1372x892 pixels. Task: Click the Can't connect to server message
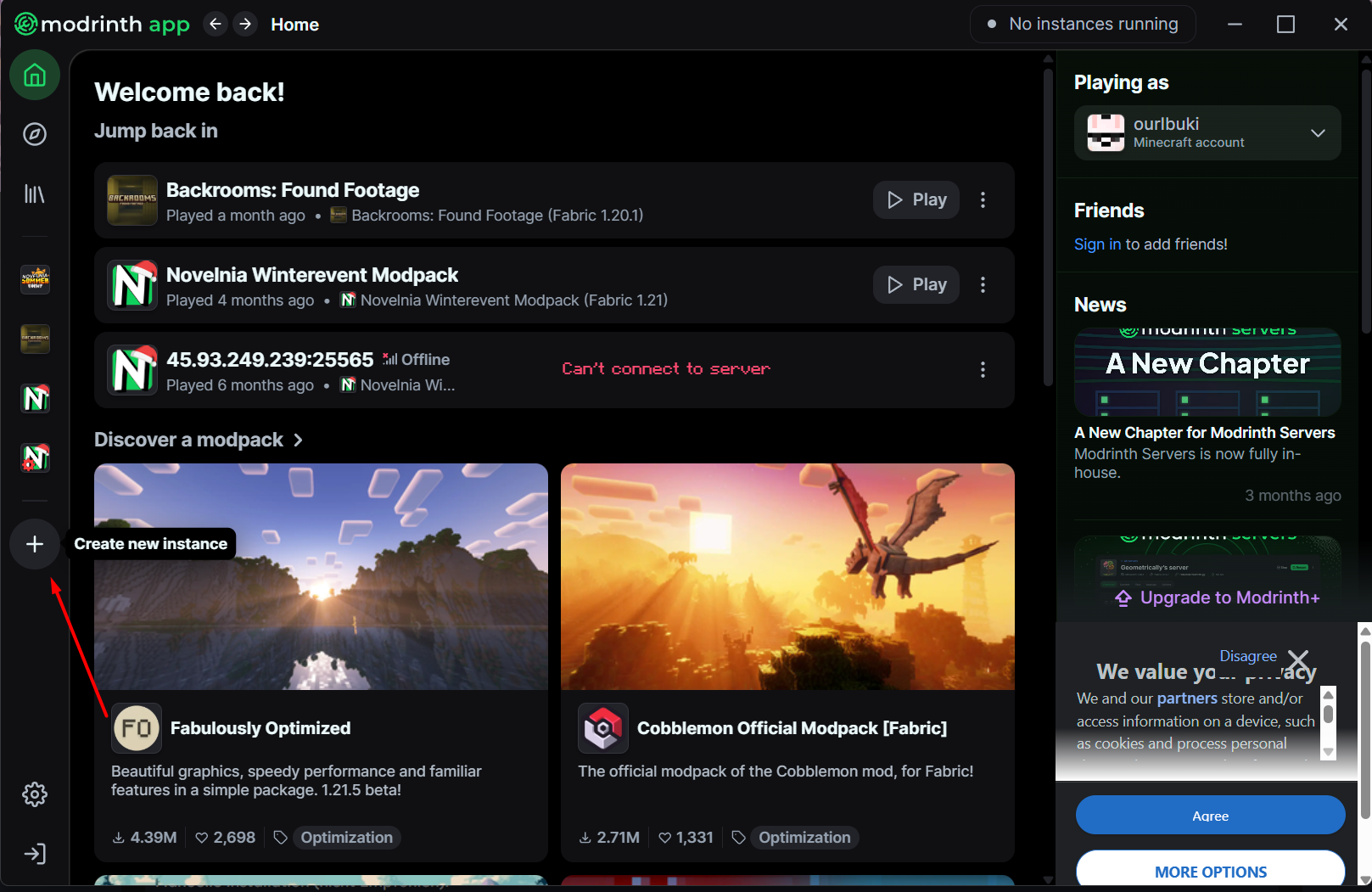tap(666, 369)
